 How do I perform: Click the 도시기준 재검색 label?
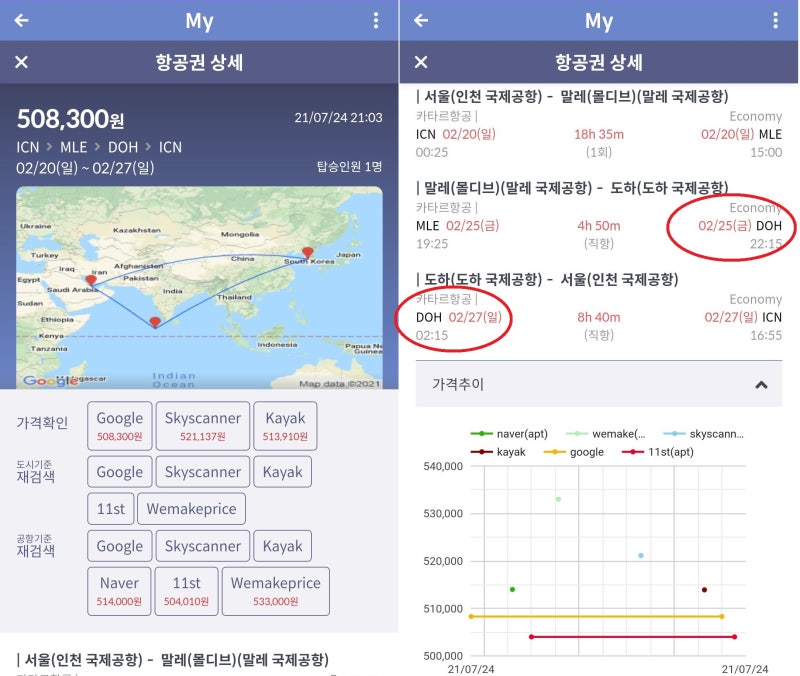pos(35,472)
